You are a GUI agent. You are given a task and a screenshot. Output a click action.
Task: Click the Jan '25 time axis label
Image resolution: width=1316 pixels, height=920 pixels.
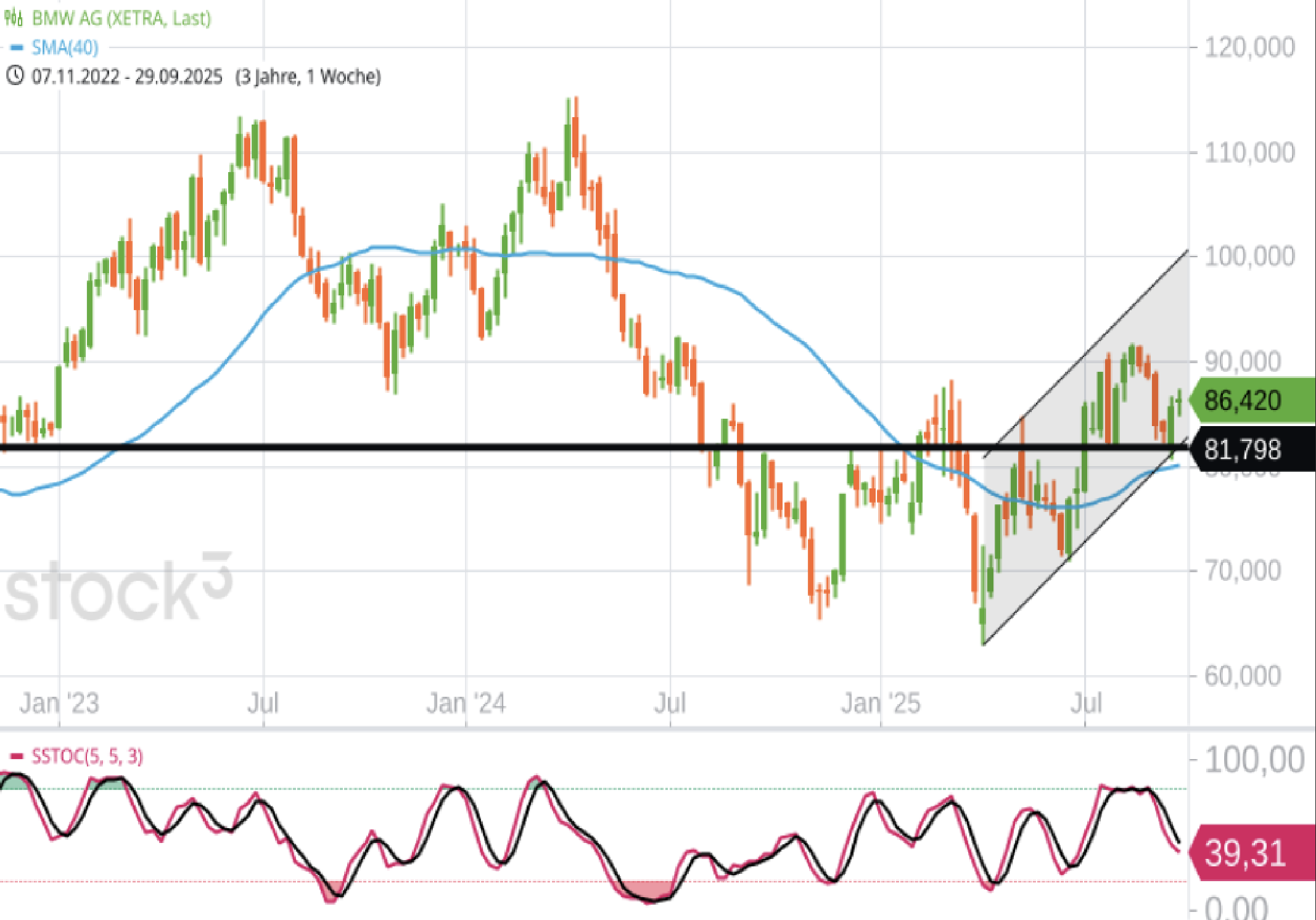(x=881, y=703)
